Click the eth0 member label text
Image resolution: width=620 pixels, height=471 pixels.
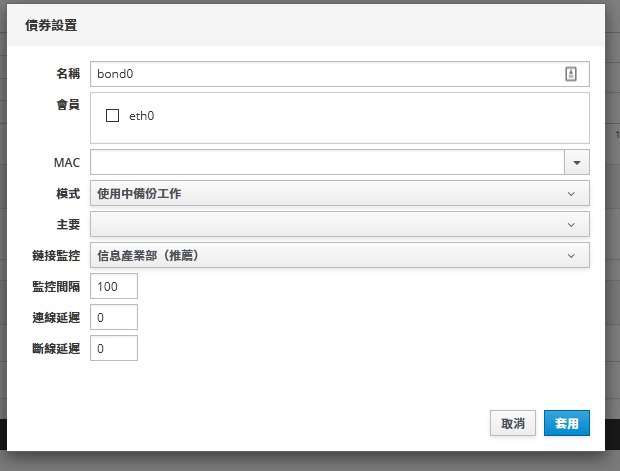tap(142, 116)
